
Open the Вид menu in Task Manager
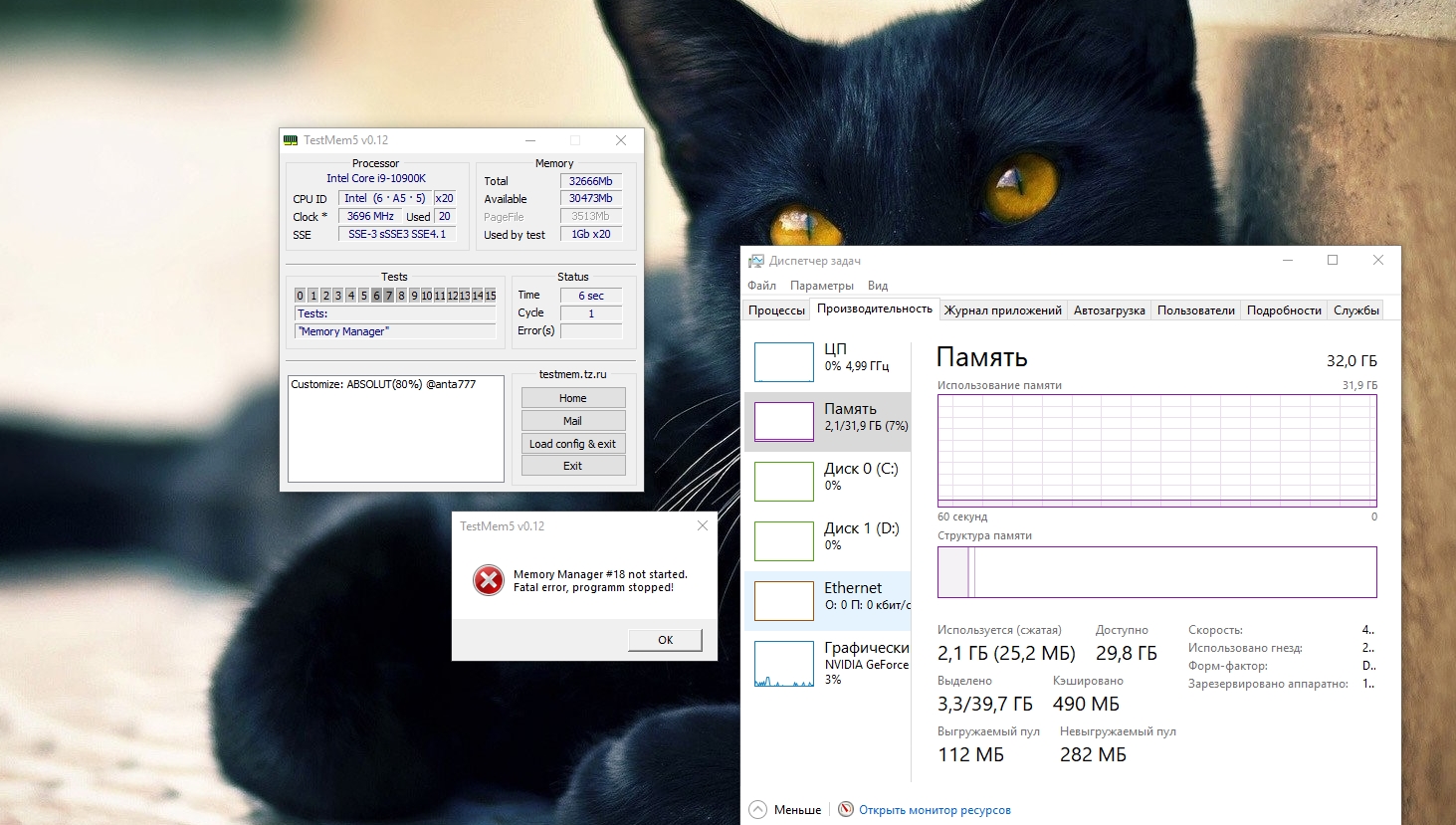(x=878, y=286)
